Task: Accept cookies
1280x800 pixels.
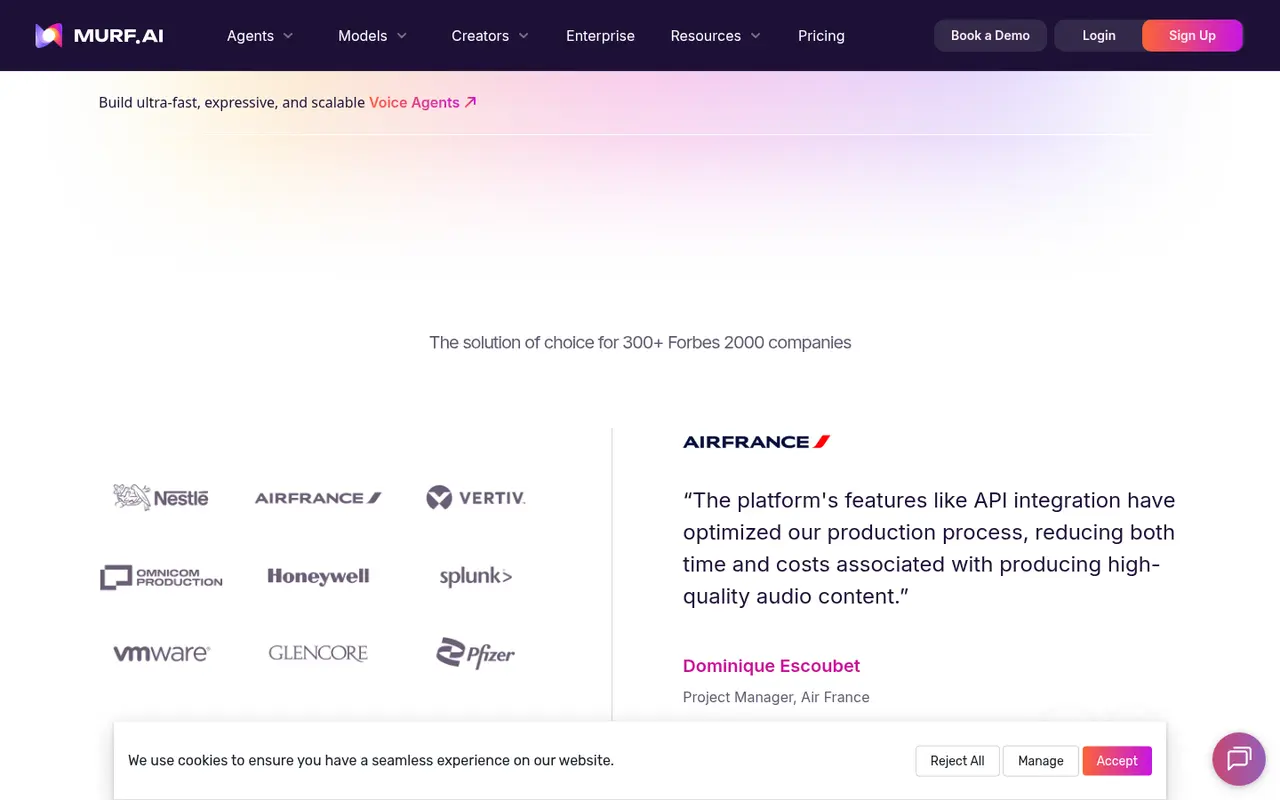Action: (1117, 761)
